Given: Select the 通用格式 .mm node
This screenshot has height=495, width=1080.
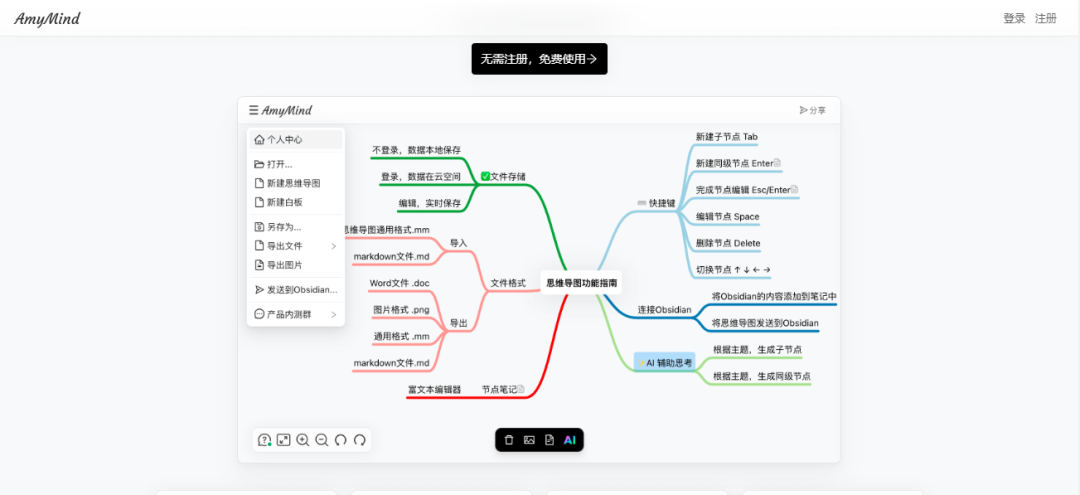Looking at the screenshot, I should 402,337.
